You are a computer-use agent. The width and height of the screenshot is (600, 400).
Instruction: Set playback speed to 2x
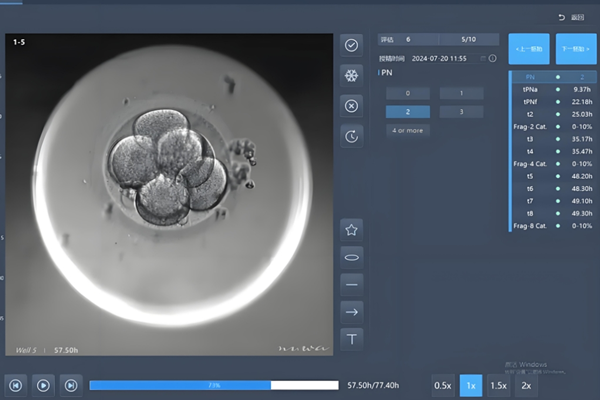[x=526, y=385]
